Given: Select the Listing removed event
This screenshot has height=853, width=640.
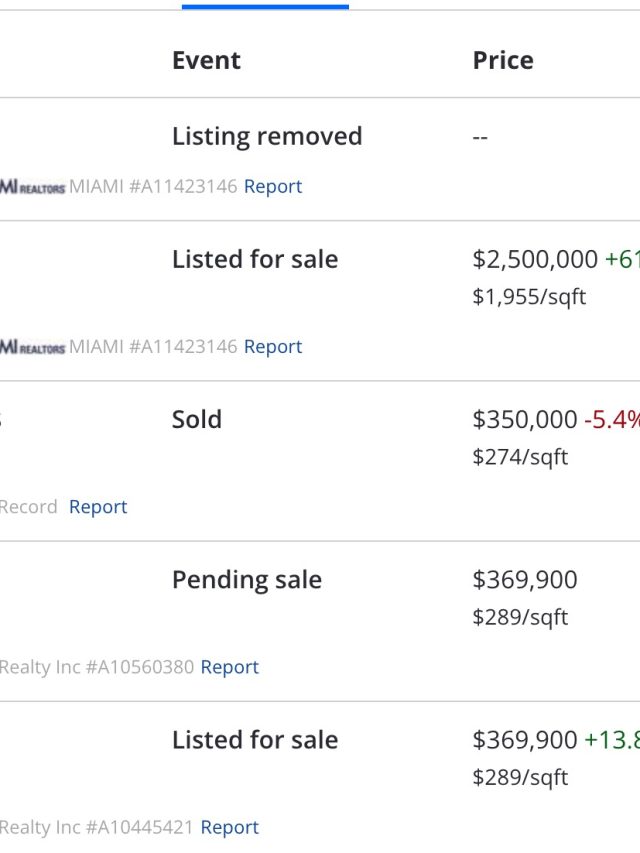Looking at the screenshot, I should click(x=267, y=136).
